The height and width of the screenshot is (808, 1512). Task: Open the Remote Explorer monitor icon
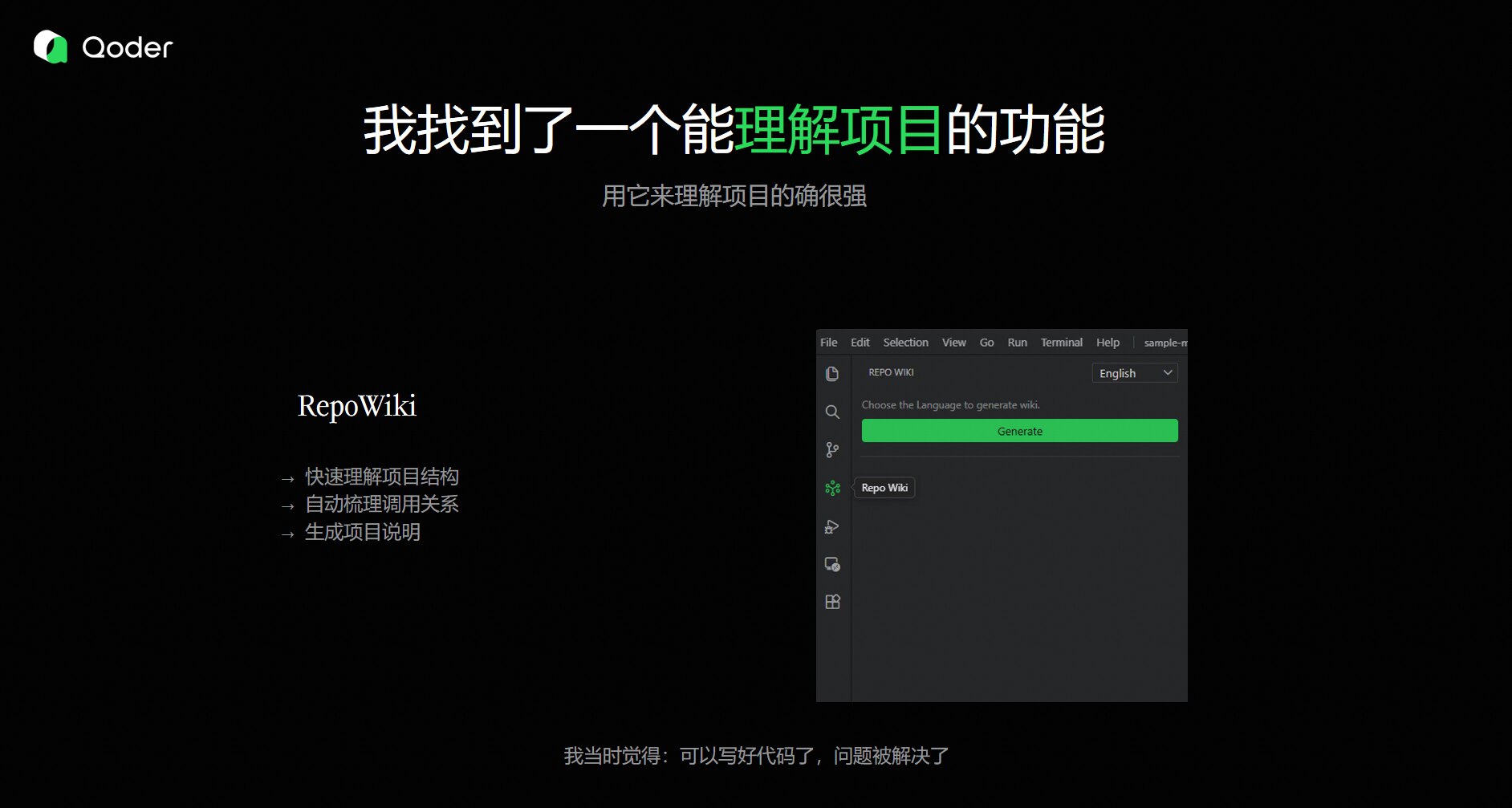tap(832, 564)
